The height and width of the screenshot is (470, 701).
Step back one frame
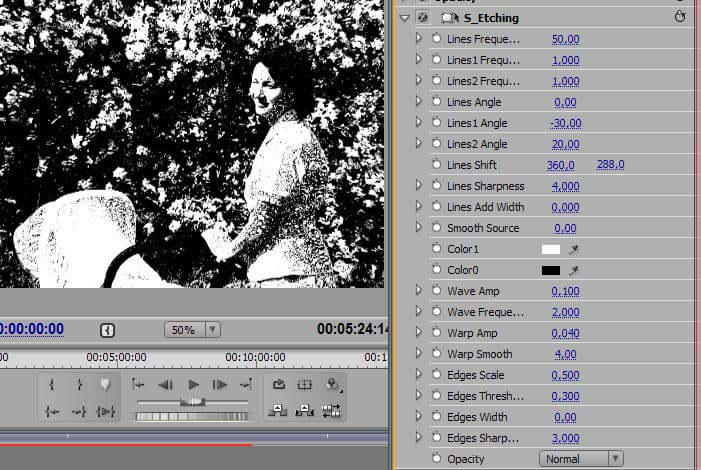tap(165, 384)
